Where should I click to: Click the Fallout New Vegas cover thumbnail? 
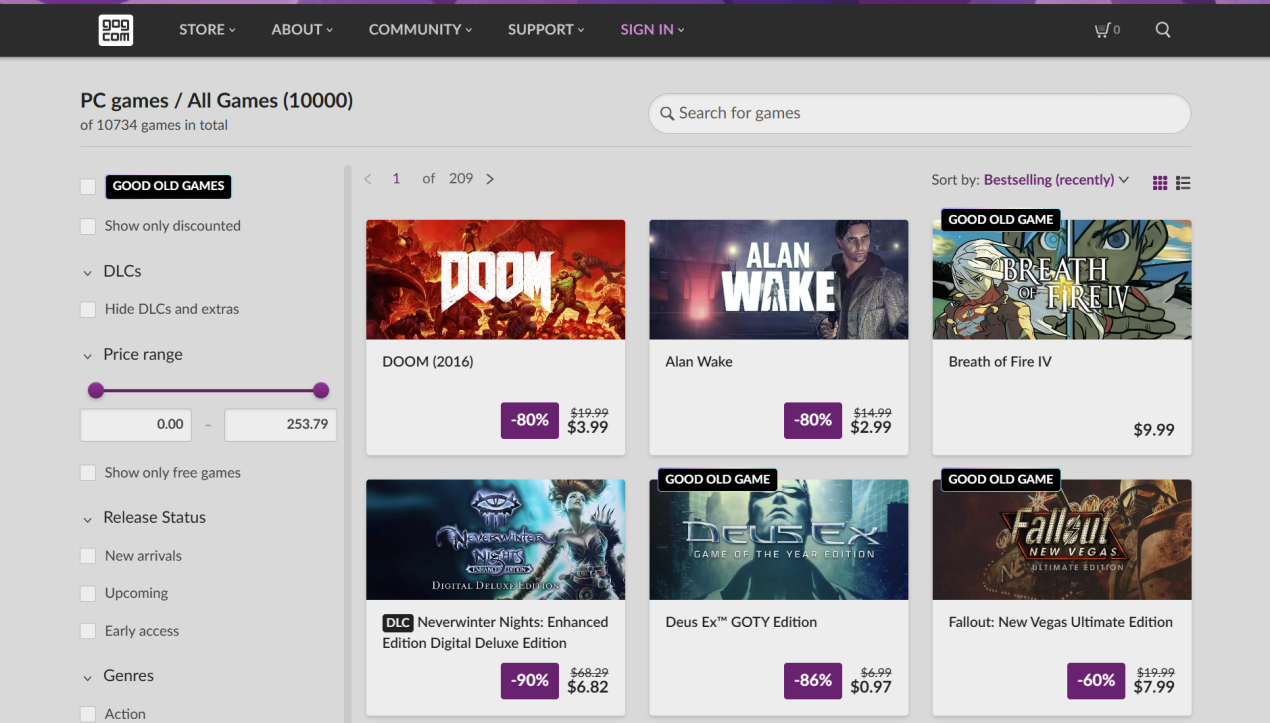point(1062,540)
